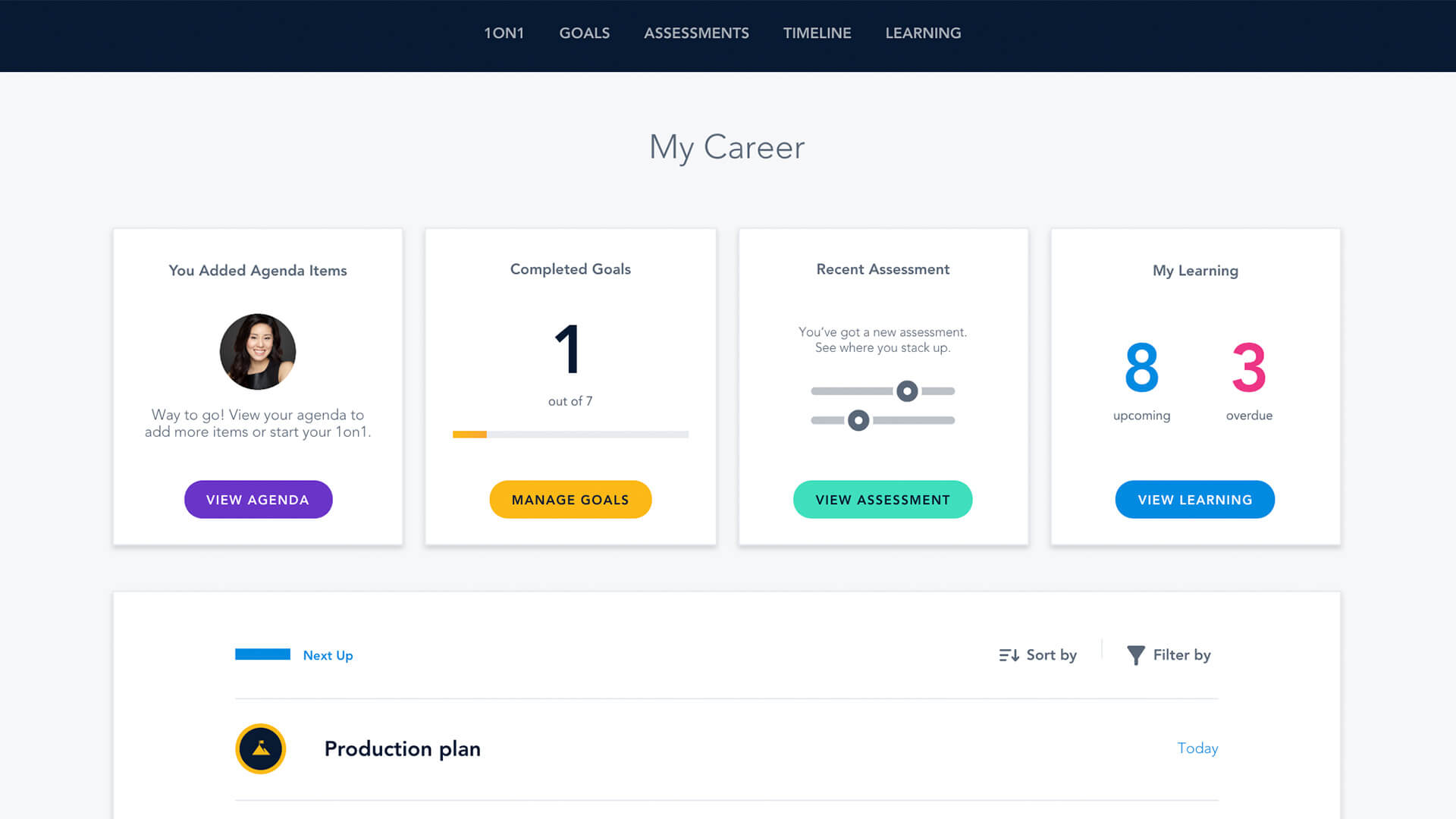This screenshot has width=1456, height=819.
Task: Click the VIEW AGENDA button
Action: [258, 499]
